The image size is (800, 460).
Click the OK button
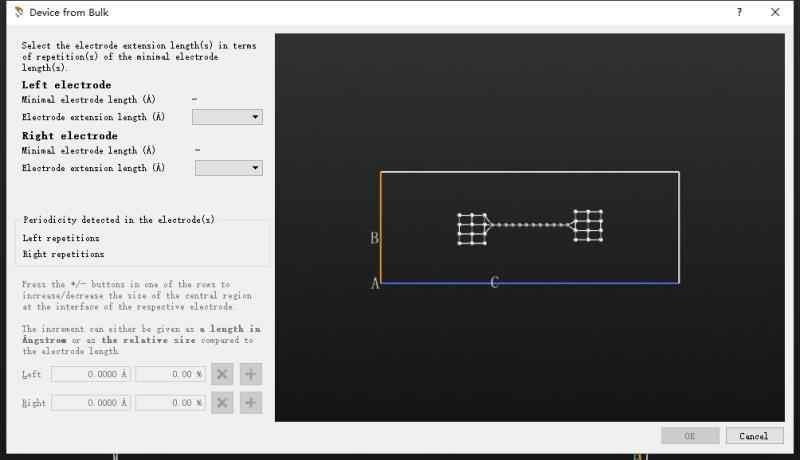pyautogui.click(x=690, y=436)
